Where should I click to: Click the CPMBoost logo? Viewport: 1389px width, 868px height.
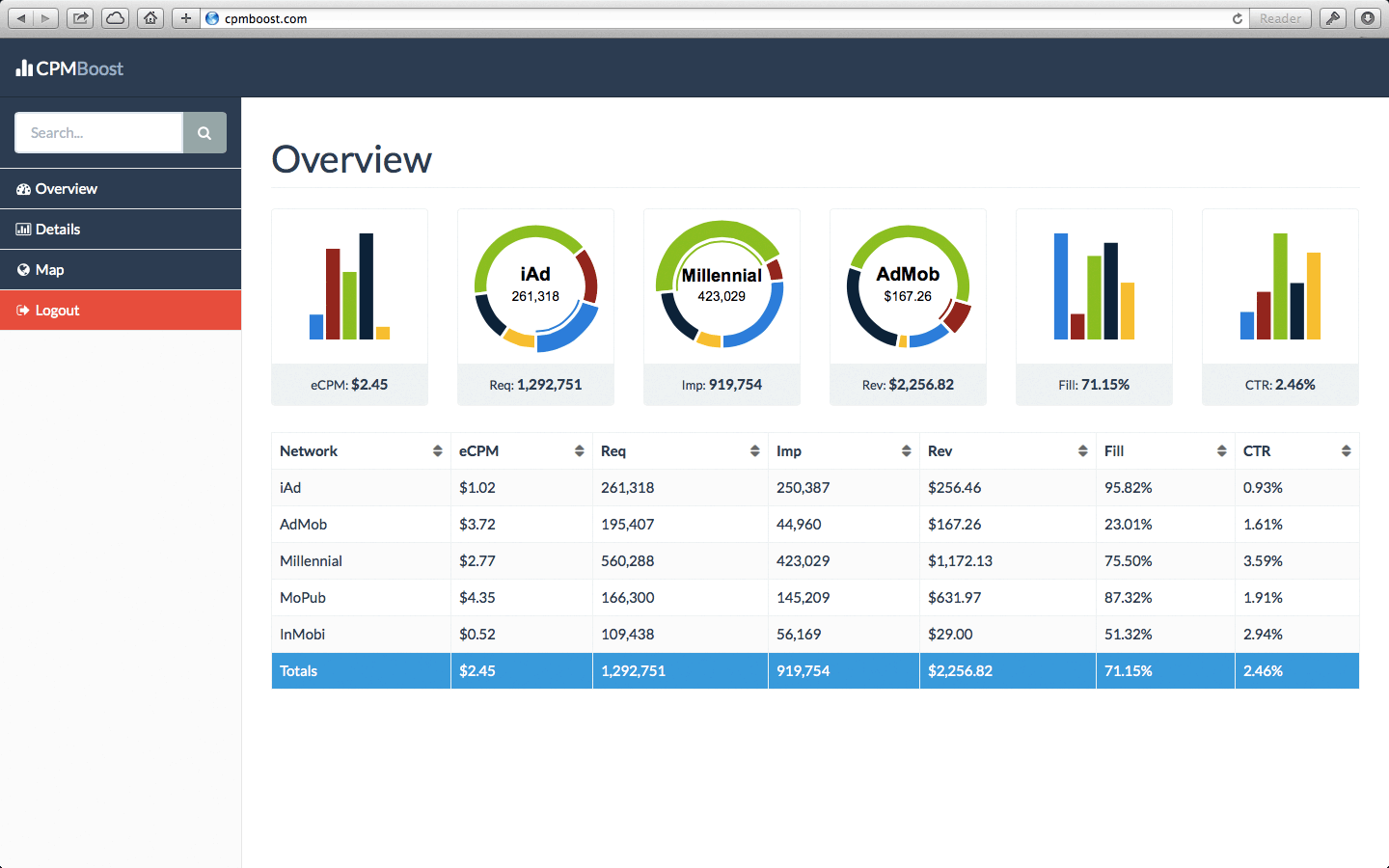(x=69, y=68)
